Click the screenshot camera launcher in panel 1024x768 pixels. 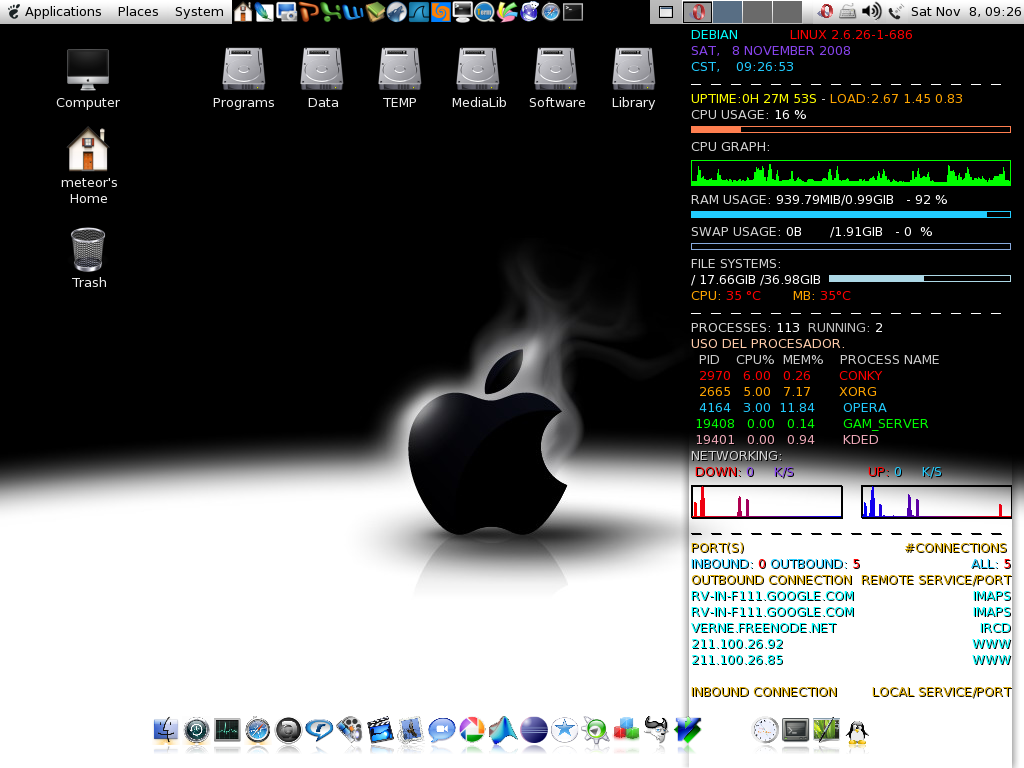click(287, 12)
